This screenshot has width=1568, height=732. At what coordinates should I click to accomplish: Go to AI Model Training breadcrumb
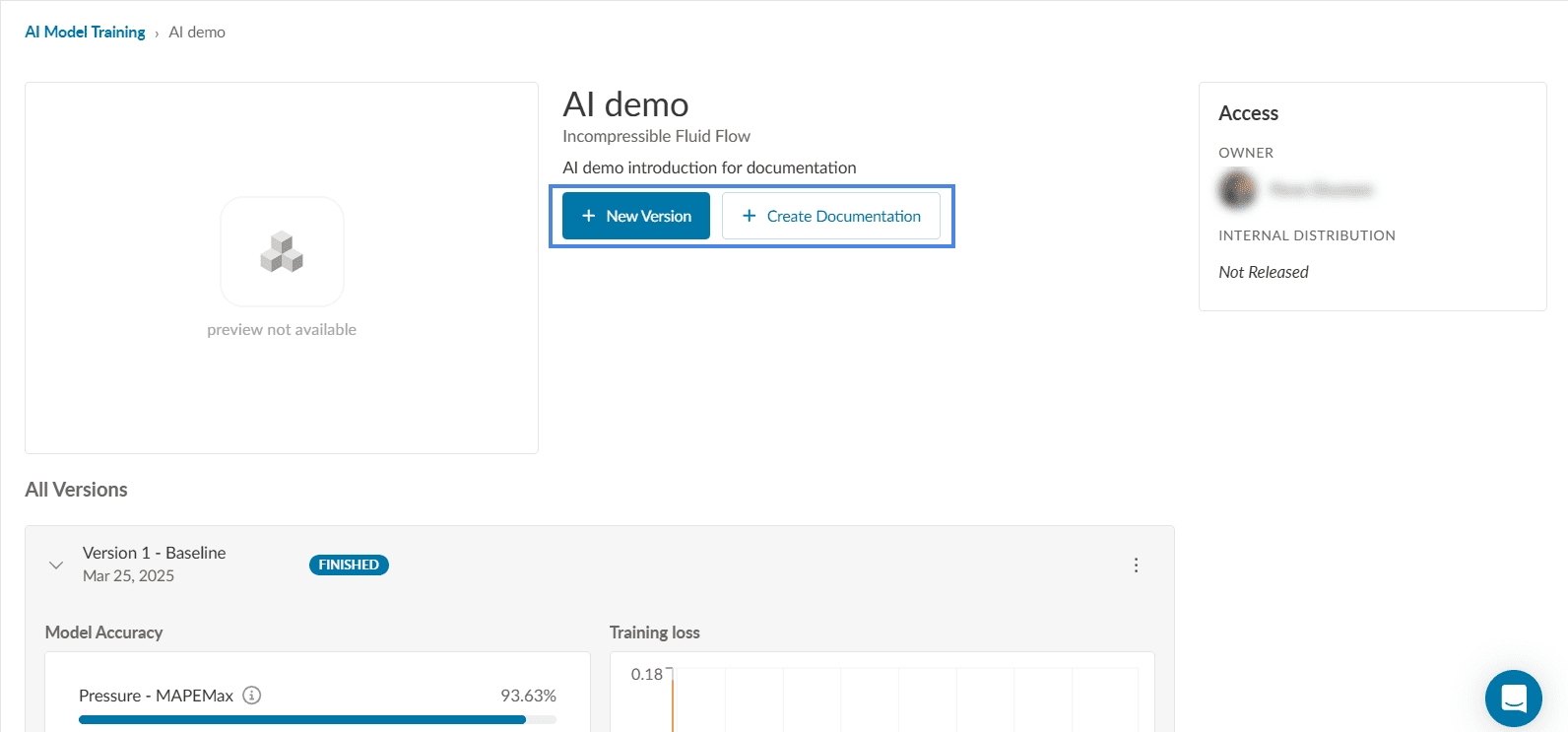point(85,33)
